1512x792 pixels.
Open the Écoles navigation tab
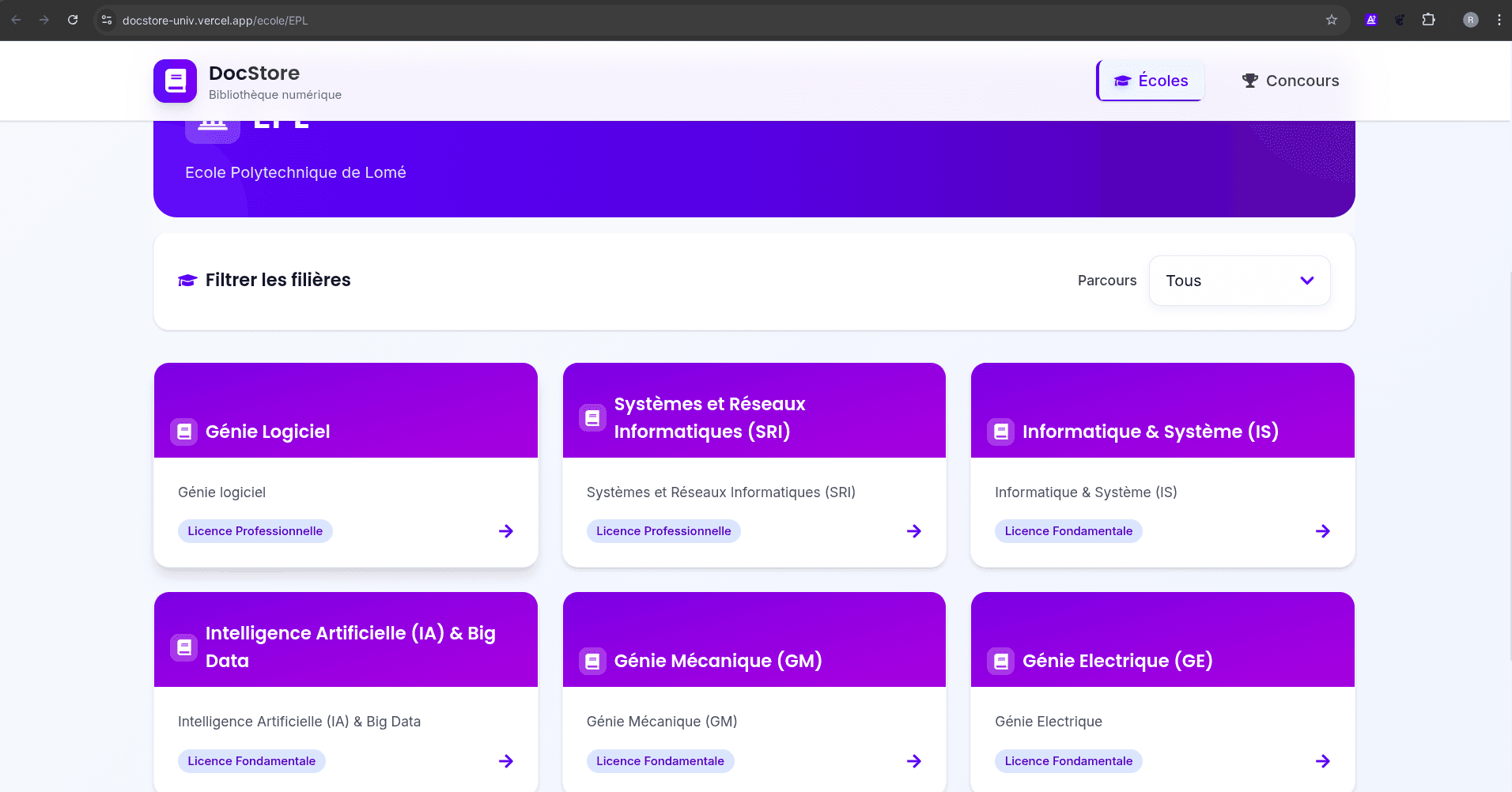[x=1151, y=81]
